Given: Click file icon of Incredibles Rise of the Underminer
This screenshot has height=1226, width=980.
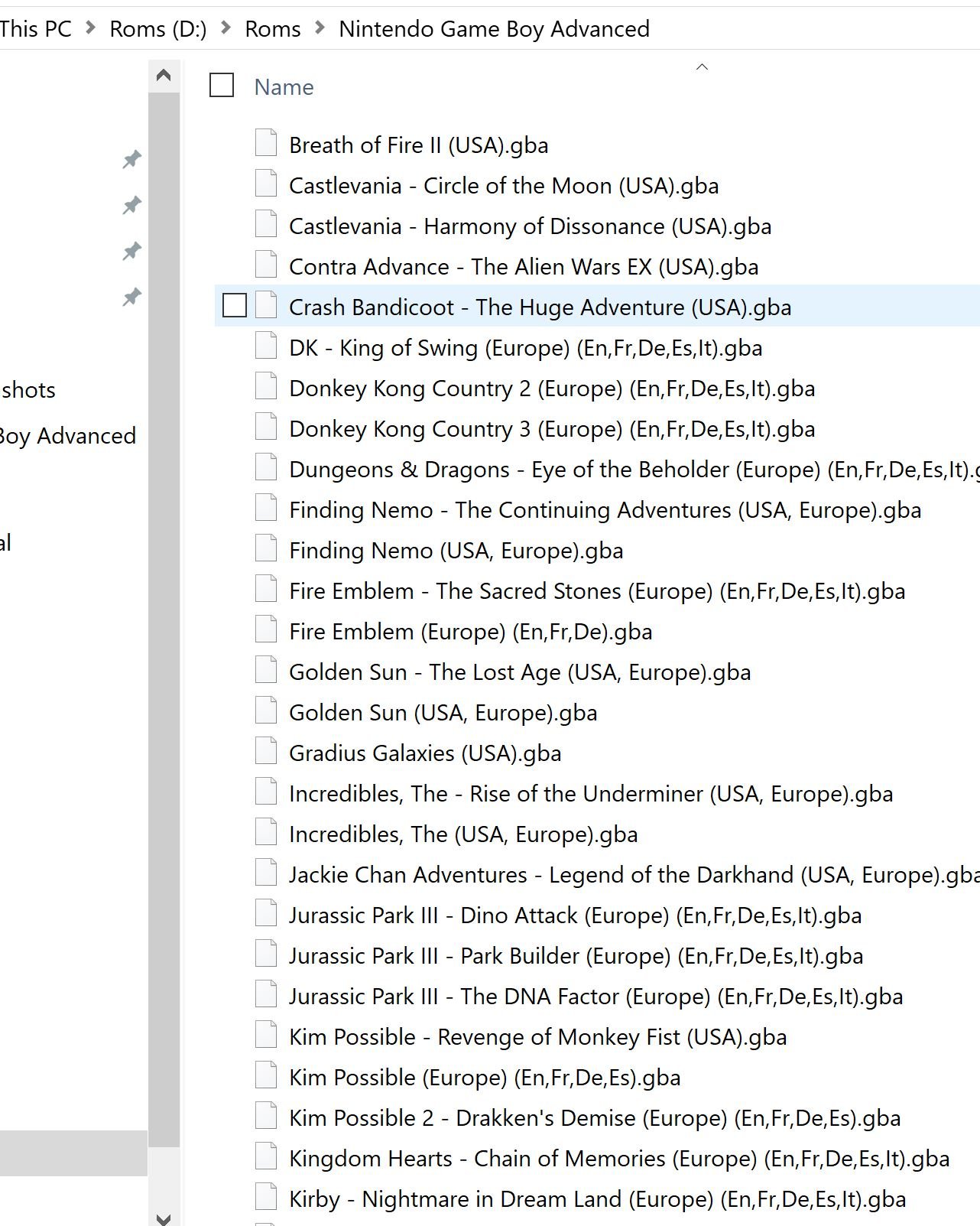Looking at the screenshot, I should 265,792.
